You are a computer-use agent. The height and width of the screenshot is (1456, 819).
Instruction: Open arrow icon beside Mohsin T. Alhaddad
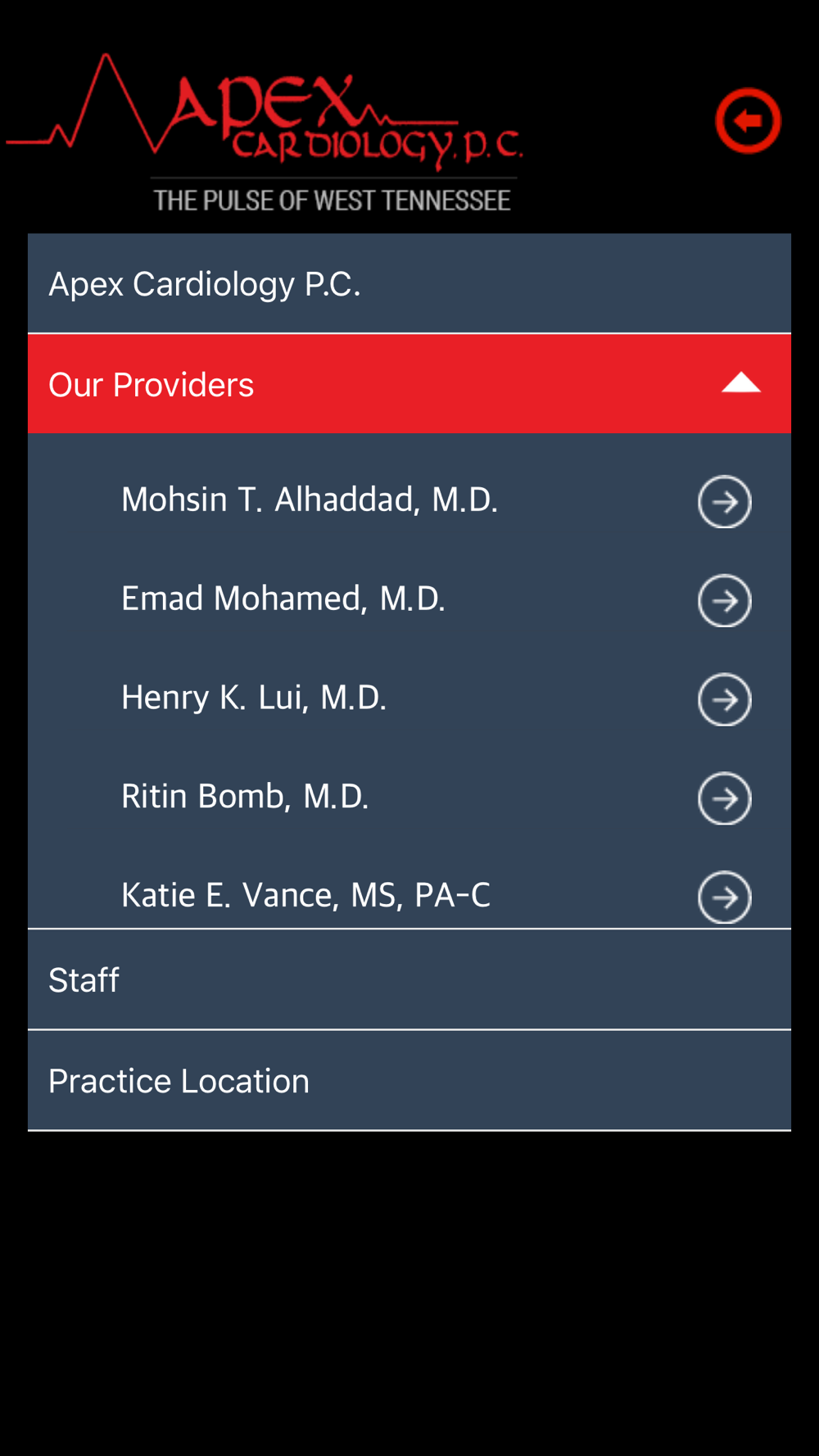[x=724, y=502]
